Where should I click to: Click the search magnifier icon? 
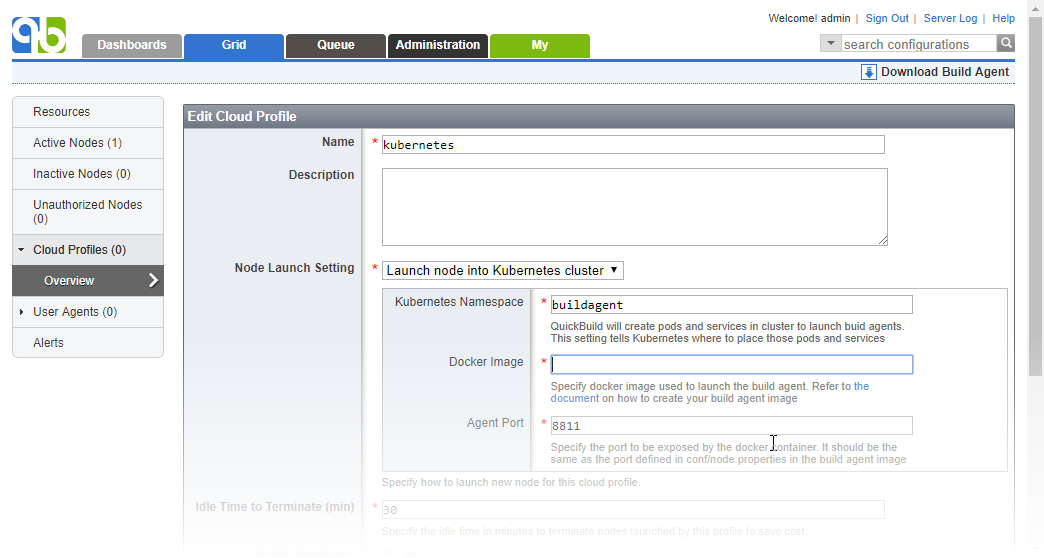(x=1006, y=43)
